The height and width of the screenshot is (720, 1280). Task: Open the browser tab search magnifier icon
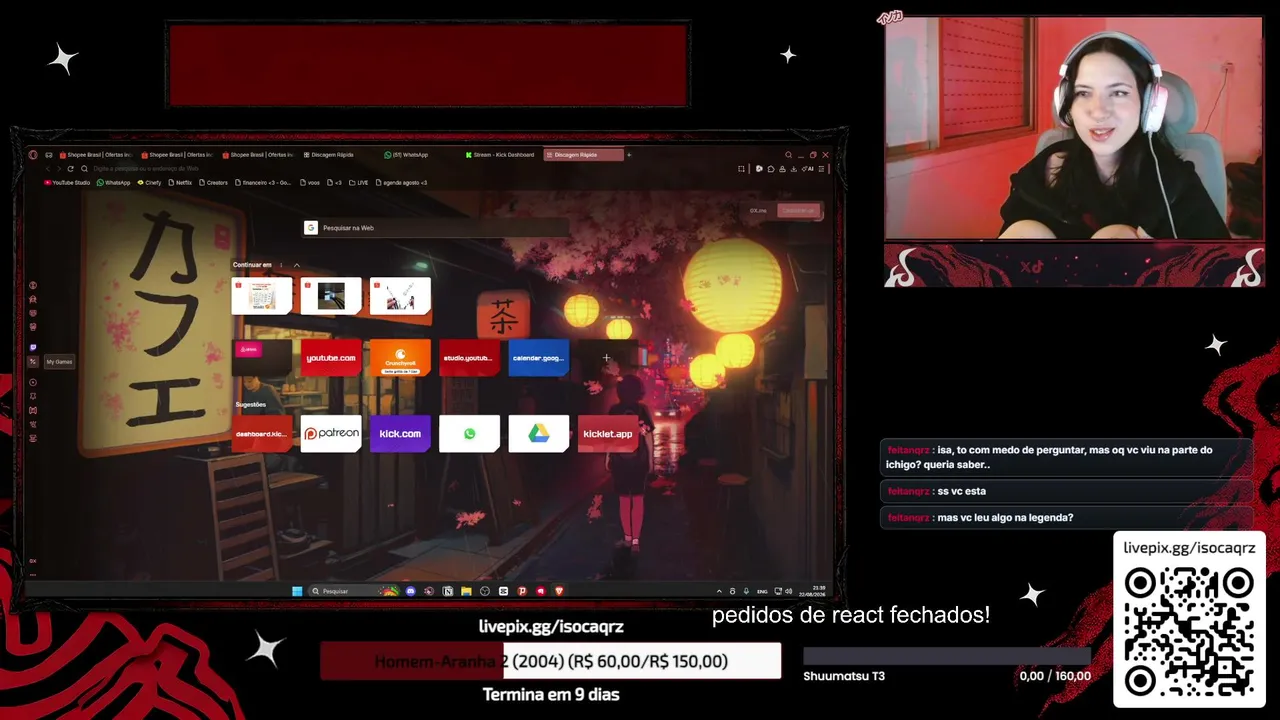pyautogui.click(x=788, y=155)
